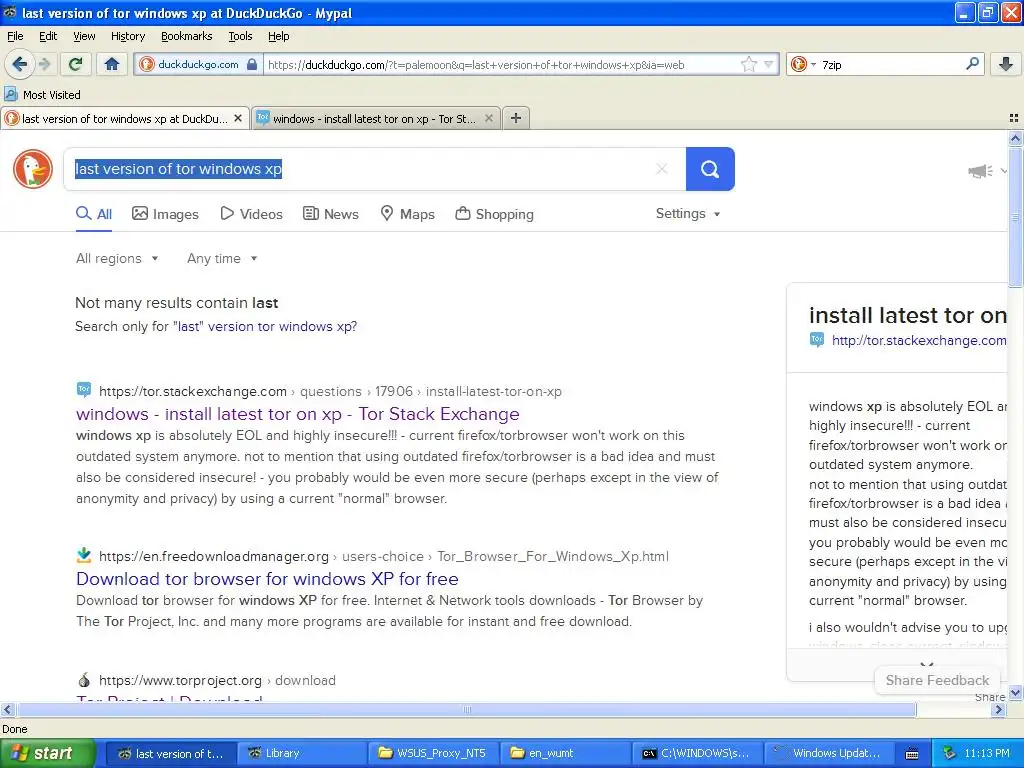Open the Help menu
This screenshot has width=1024, height=768.
point(278,36)
